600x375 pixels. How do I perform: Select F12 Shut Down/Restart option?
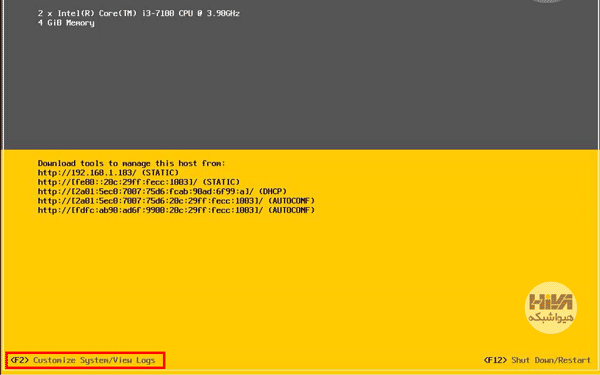537,360
